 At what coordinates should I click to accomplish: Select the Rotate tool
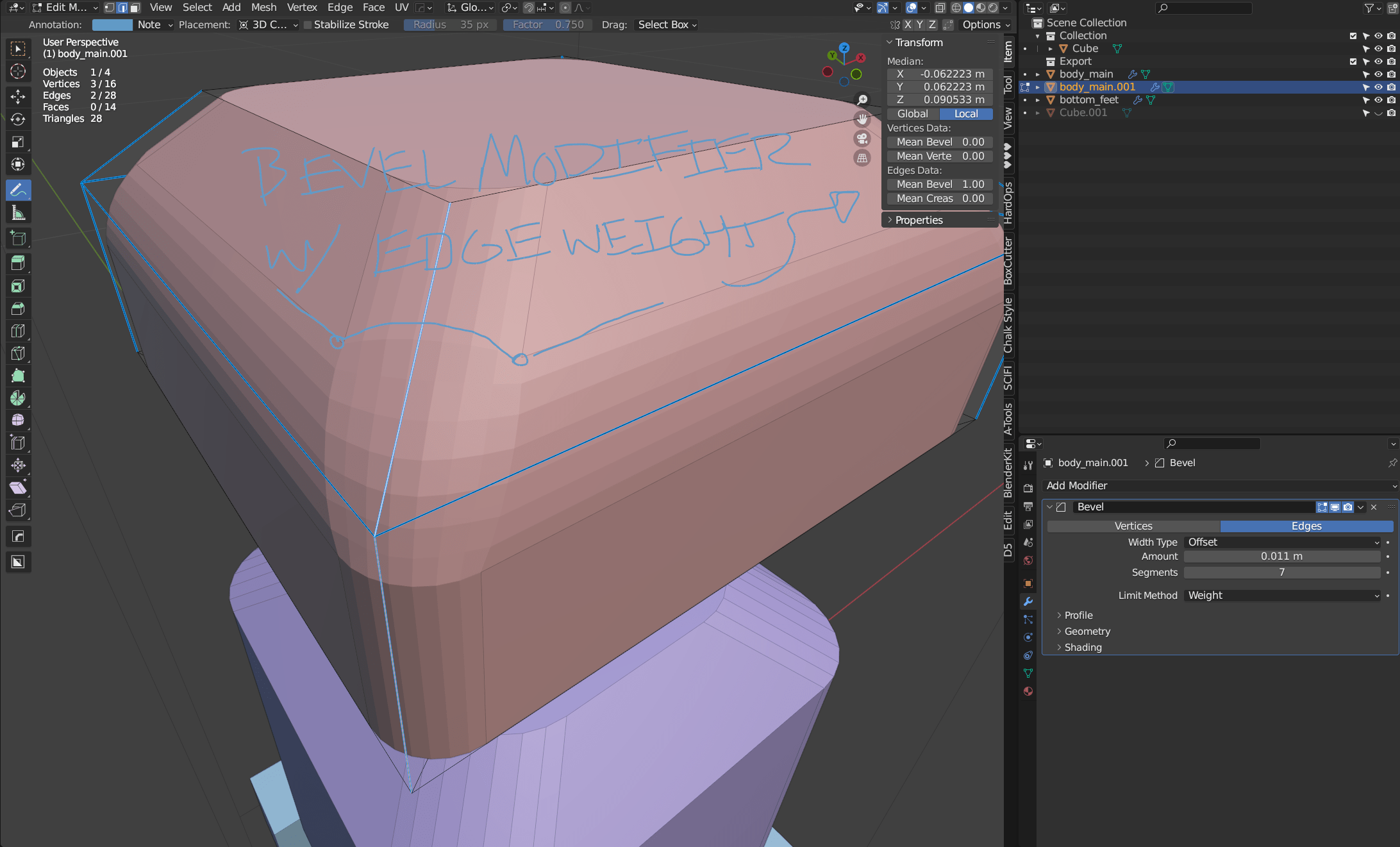pyautogui.click(x=18, y=120)
